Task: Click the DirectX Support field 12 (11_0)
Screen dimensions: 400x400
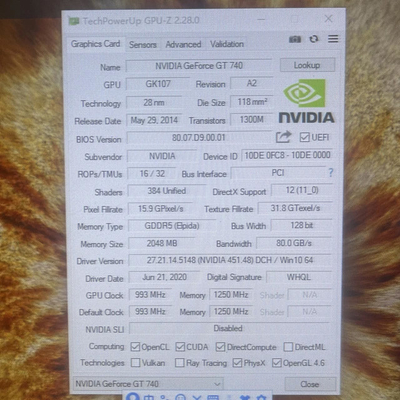Action: pyautogui.click(x=302, y=190)
